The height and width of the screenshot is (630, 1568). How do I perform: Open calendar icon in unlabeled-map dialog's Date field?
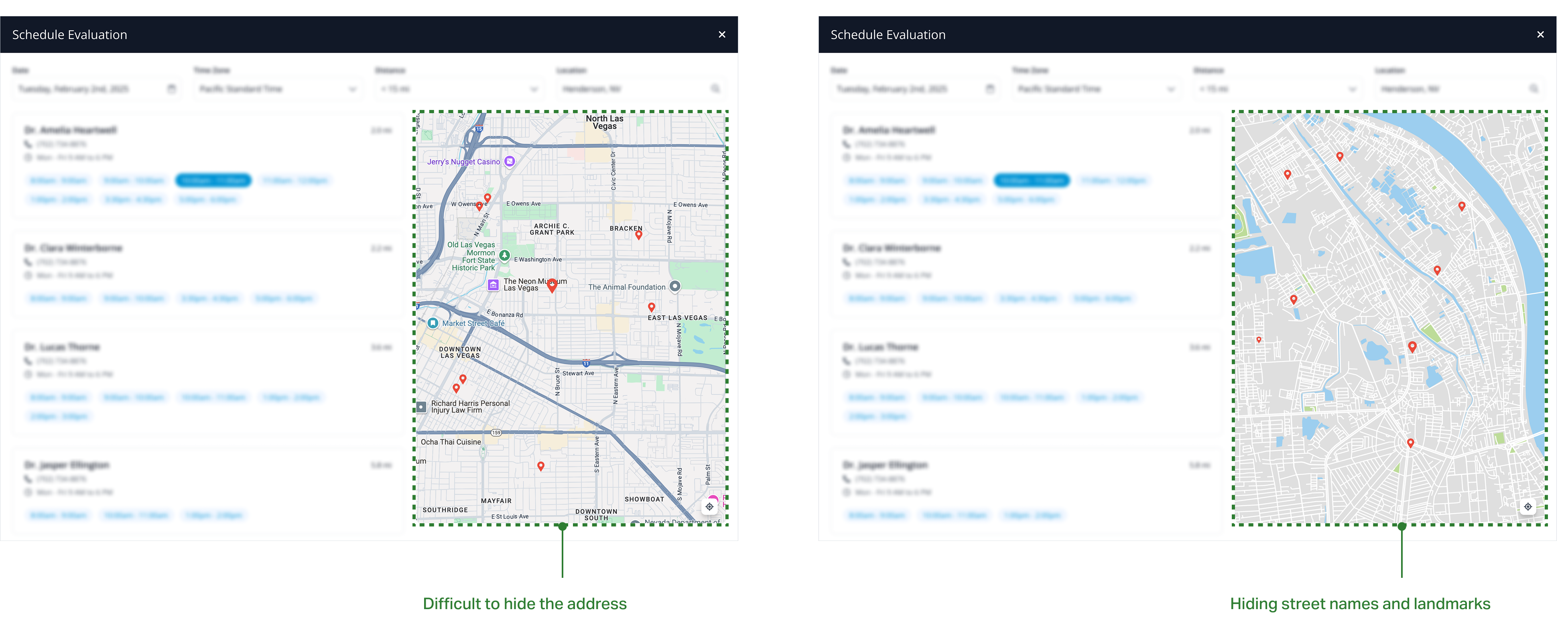coord(990,89)
